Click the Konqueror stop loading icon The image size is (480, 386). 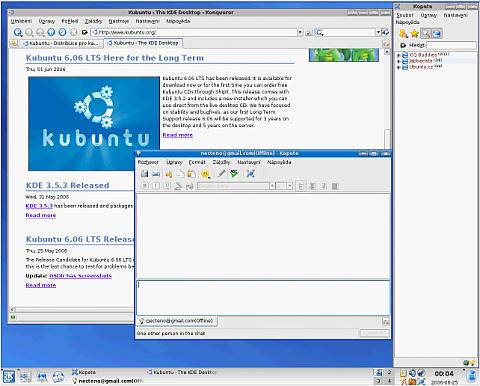pyautogui.click(x=74, y=32)
